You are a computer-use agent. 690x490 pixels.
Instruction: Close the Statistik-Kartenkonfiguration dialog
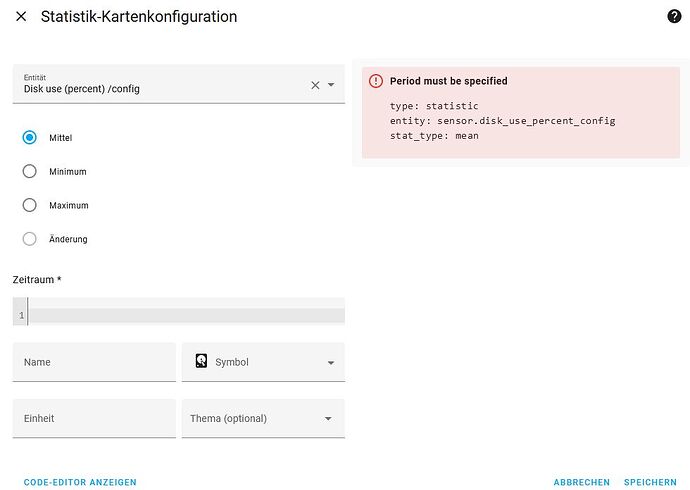(21, 17)
